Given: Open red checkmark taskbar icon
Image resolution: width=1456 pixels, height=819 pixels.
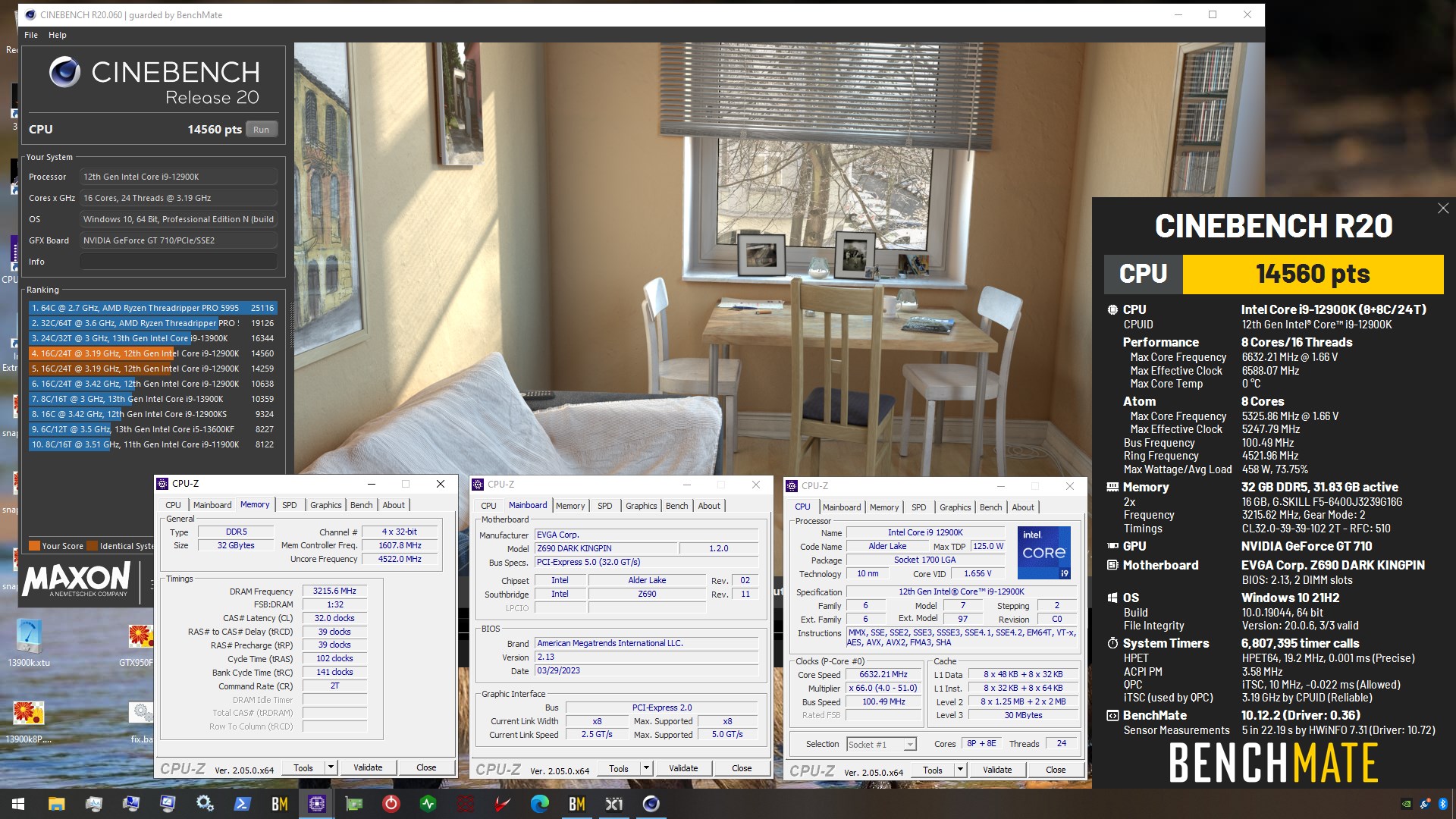Looking at the screenshot, I should (503, 804).
